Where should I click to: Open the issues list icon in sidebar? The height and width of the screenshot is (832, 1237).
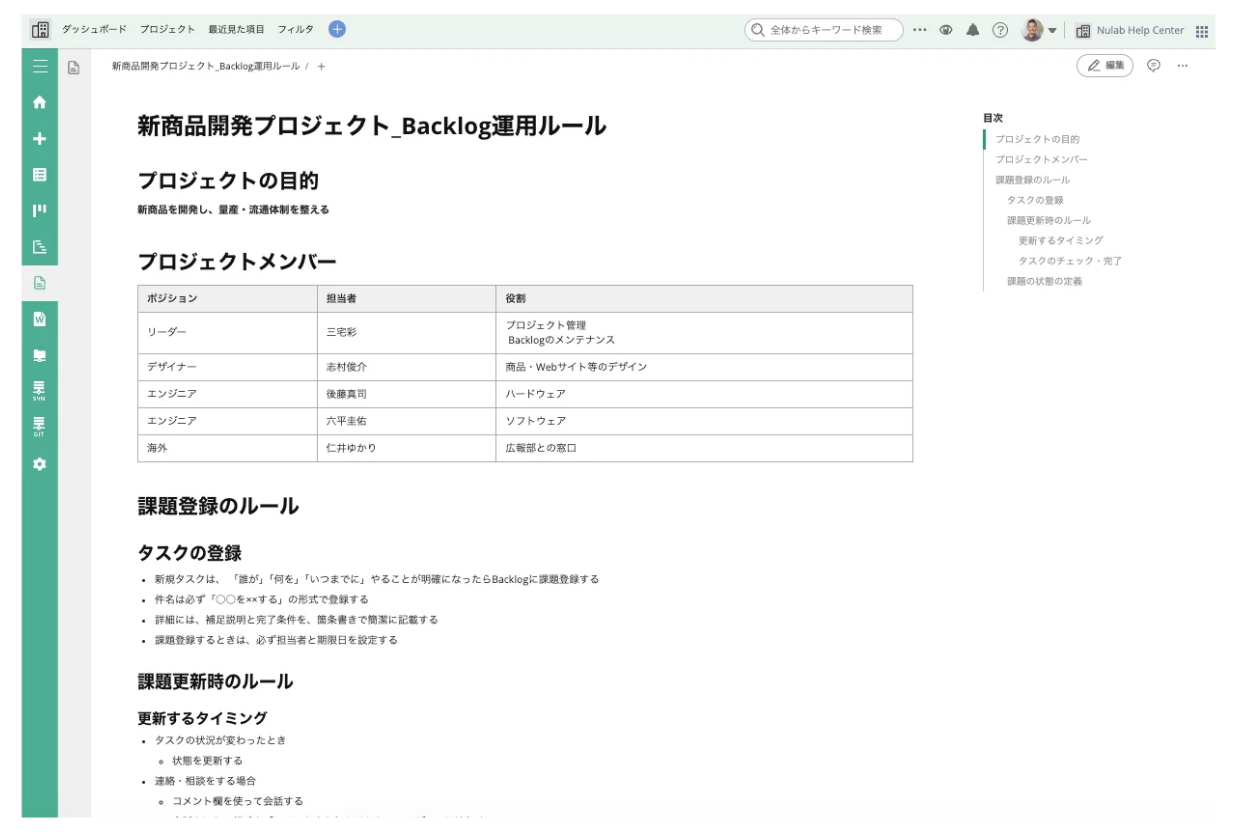pos(40,174)
